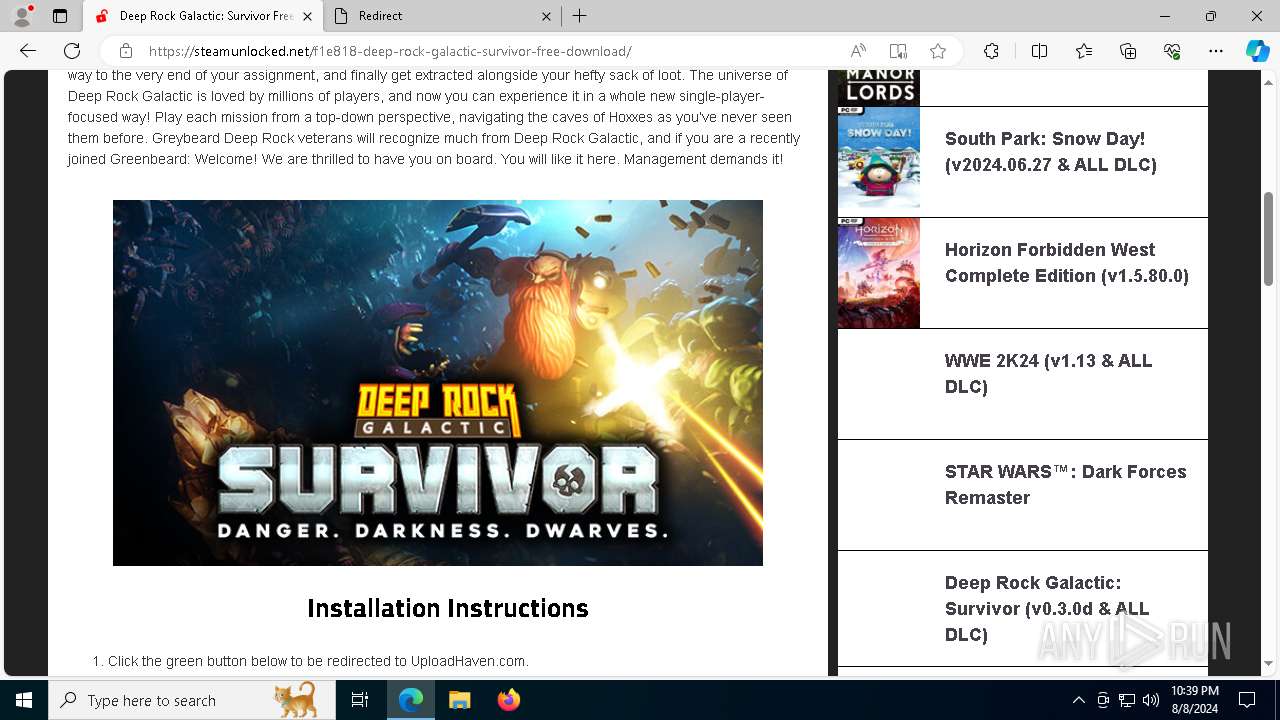Open network status tray icon

(x=1127, y=700)
